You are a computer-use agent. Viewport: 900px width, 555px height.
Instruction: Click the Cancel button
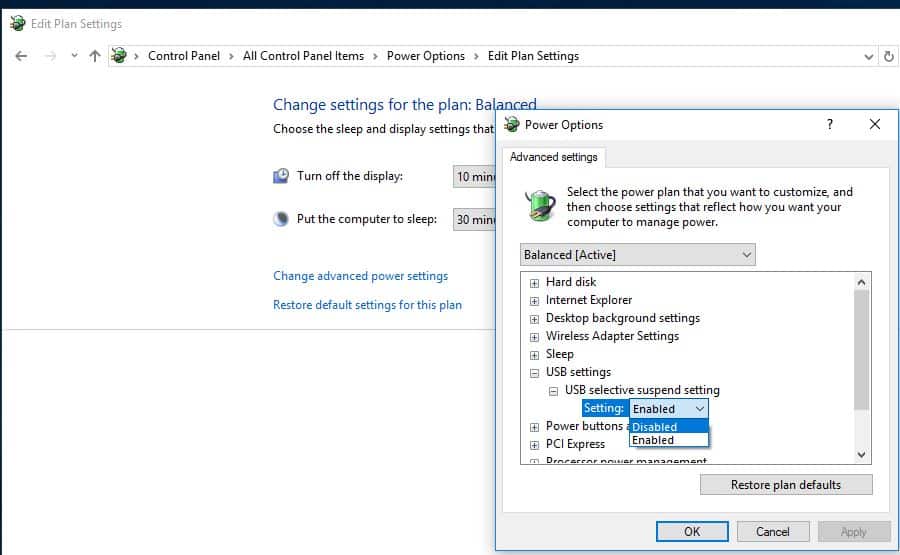pos(773,531)
